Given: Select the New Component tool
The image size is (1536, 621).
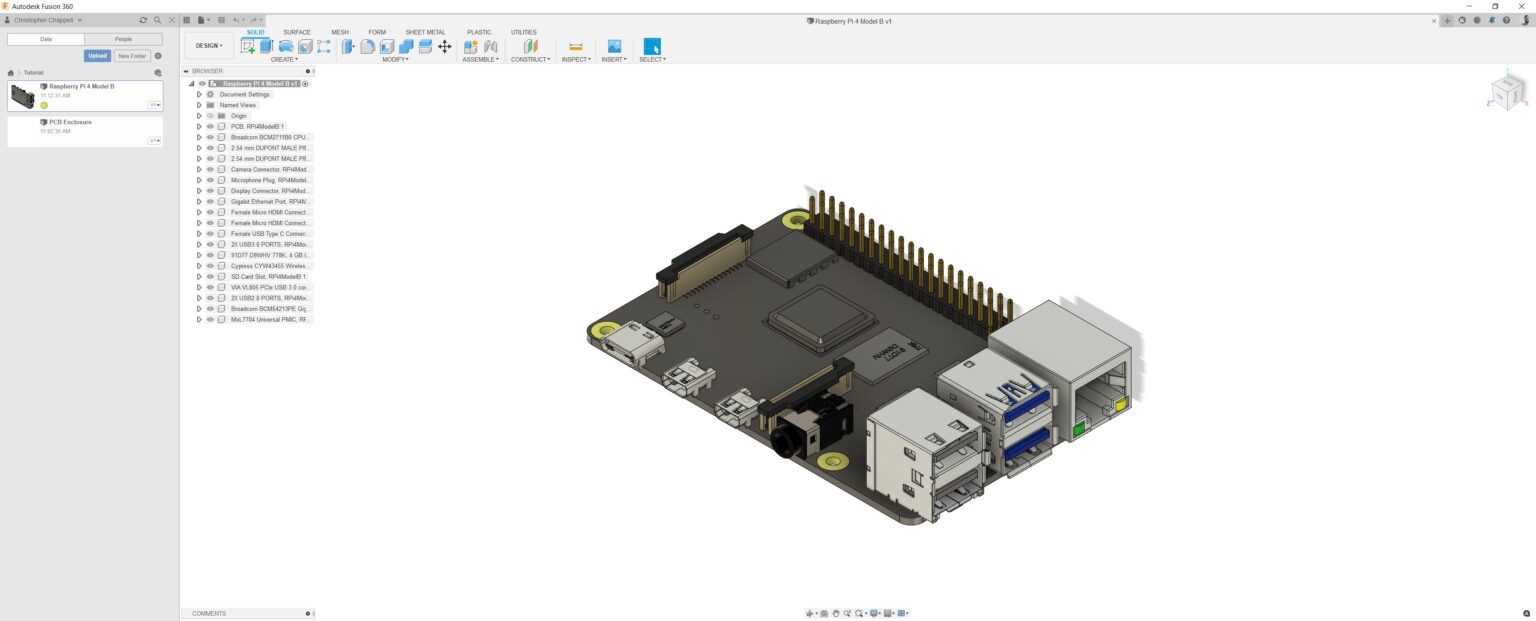Looking at the screenshot, I should pos(471,46).
